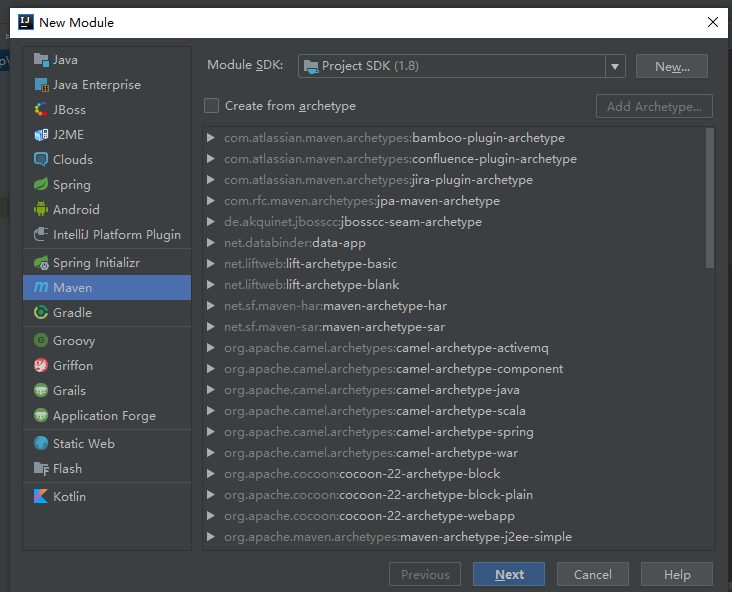Pick the Grails icon
This screenshot has width=732, height=592.
tap(41, 390)
